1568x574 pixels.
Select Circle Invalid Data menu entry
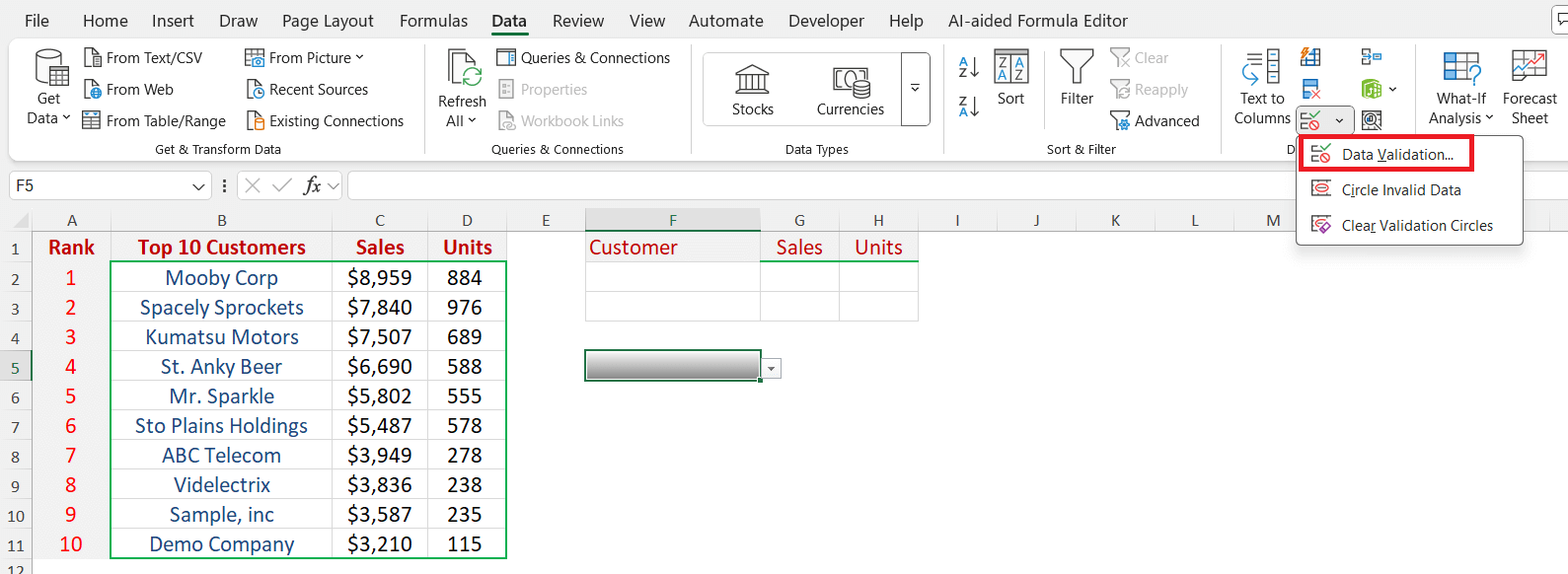[1400, 190]
